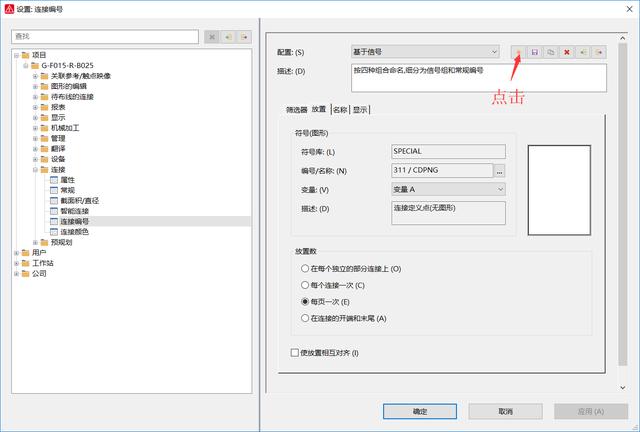Click the red X Delete configuration icon
640x432 pixels.
point(567,52)
